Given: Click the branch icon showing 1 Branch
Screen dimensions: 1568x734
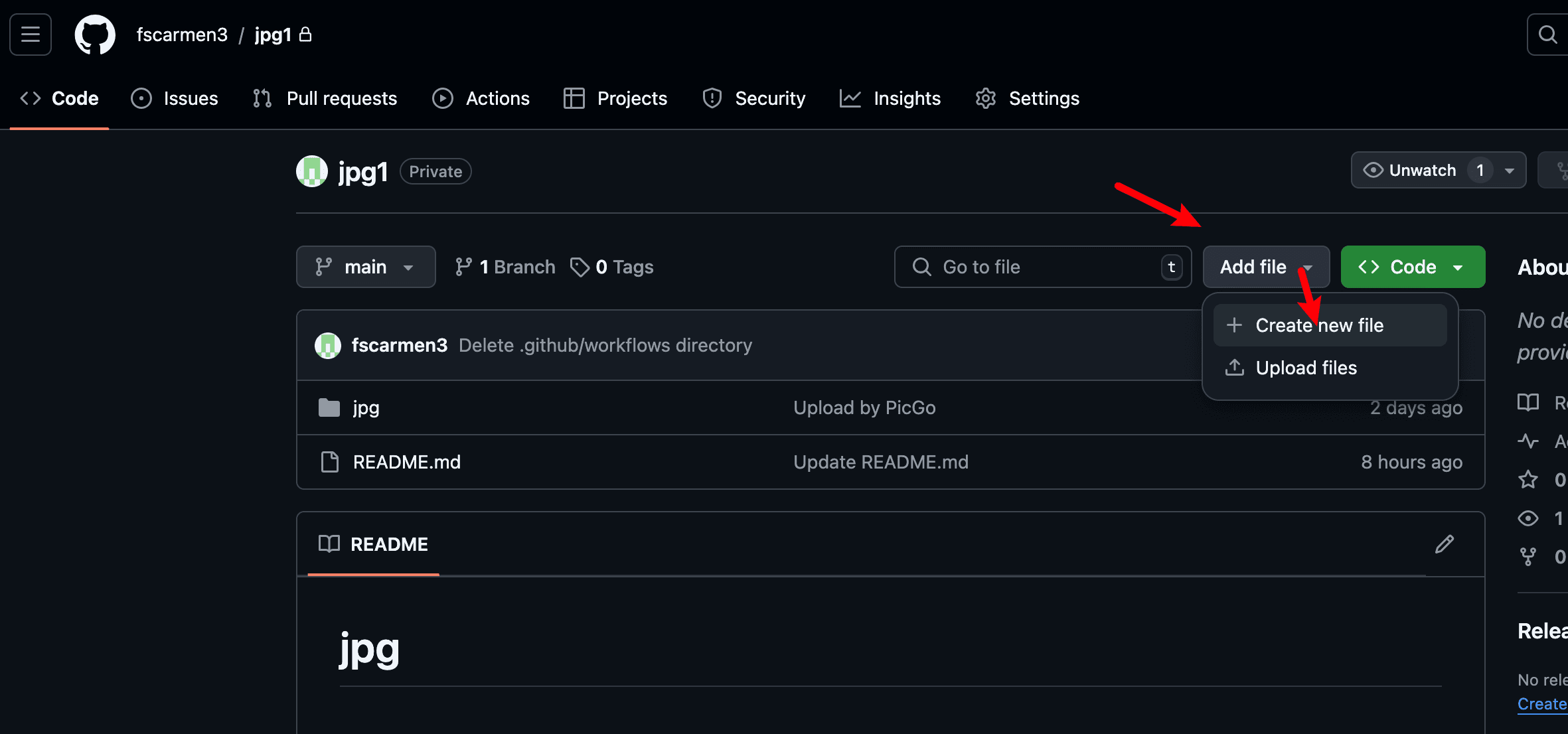Looking at the screenshot, I should (463, 267).
